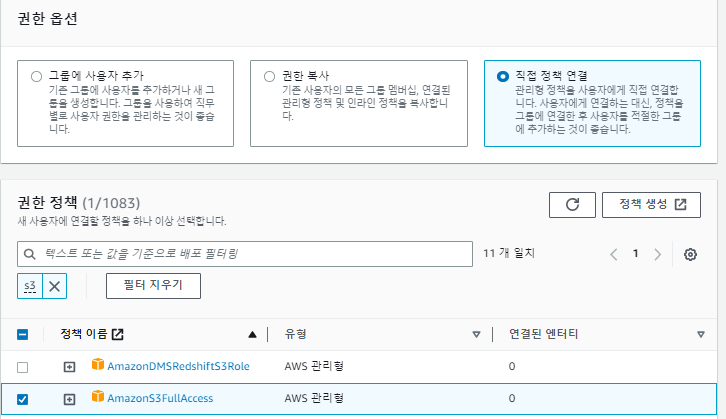Click the 필터 지우기 button
The width and height of the screenshot is (726, 419).
tap(153, 286)
